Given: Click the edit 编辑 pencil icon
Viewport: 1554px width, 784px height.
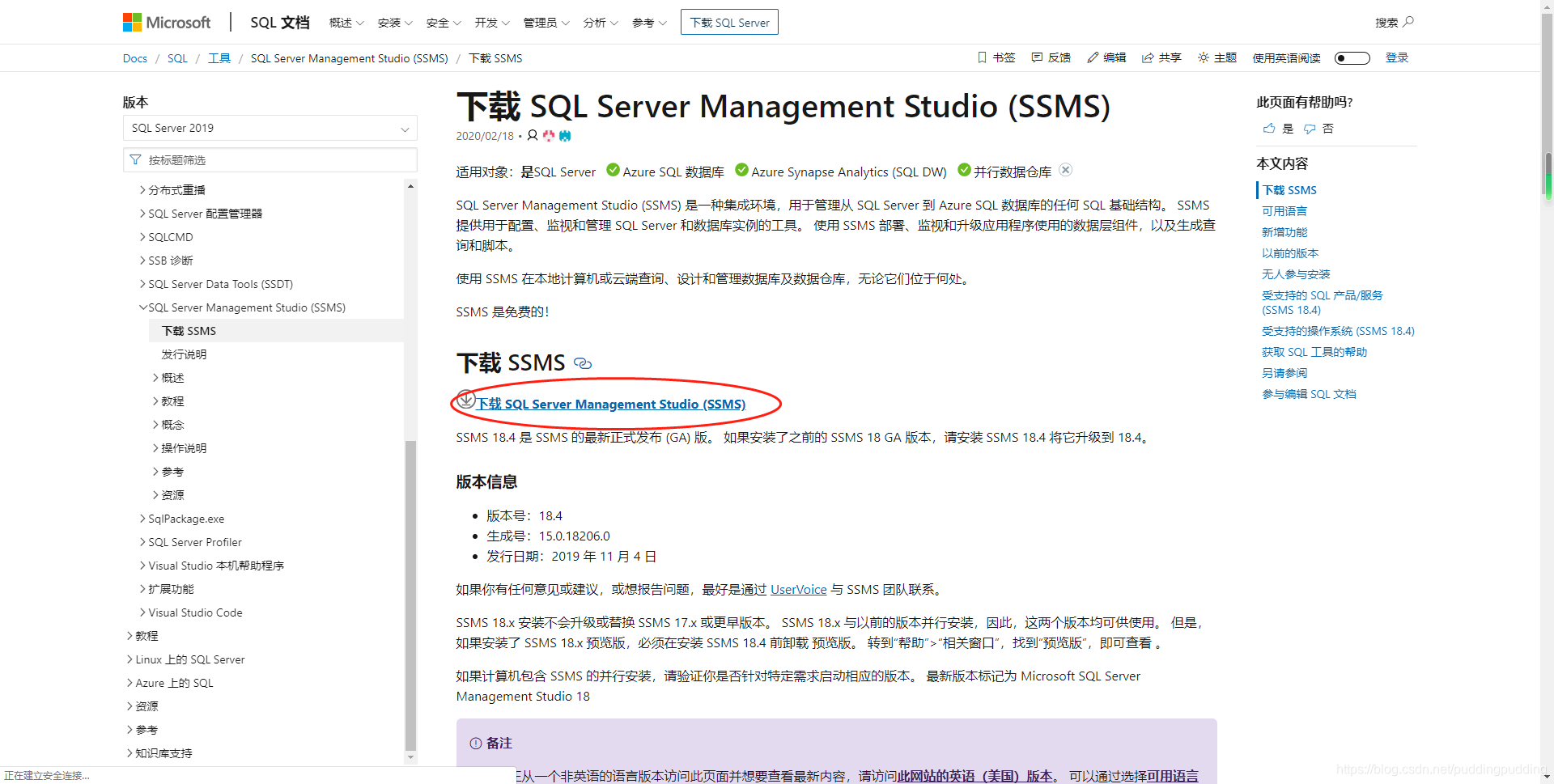Looking at the screenshot, I should click(x=1093, y=57).
